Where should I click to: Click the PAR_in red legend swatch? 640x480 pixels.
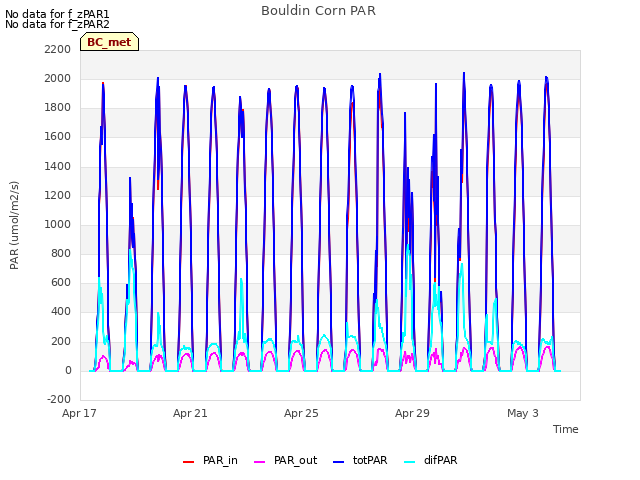(x=188, y=462)
